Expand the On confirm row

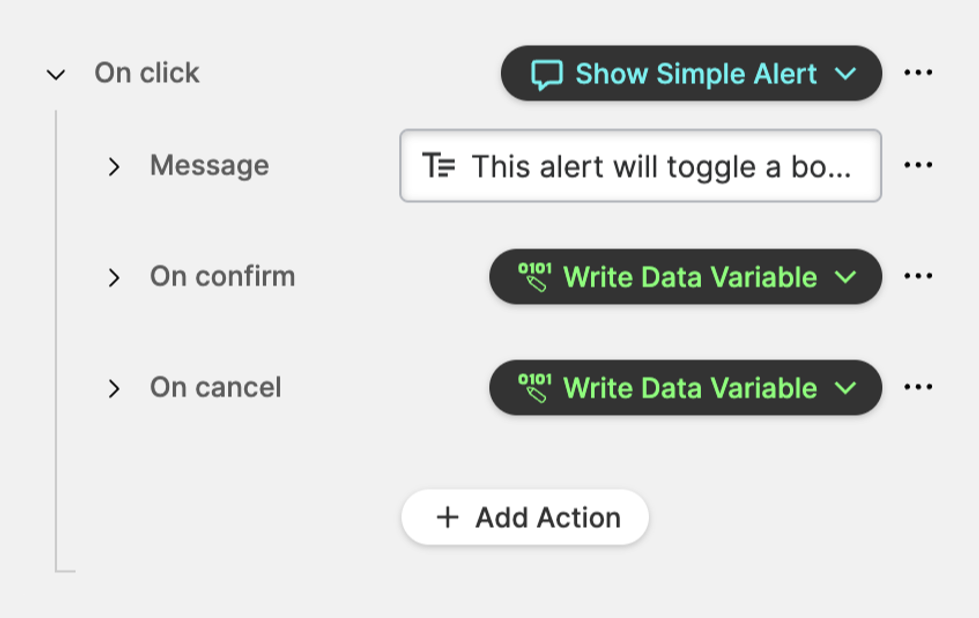(x=114, y=277)
